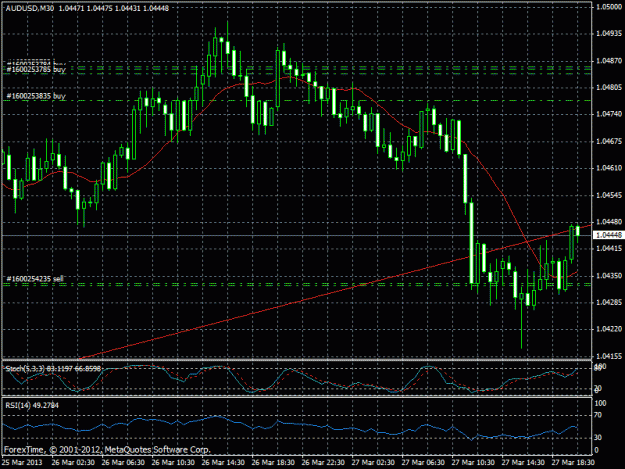The image size is (625, 469).
Task: Click the 1.04805 price axis label
Action: pos(609,87)
